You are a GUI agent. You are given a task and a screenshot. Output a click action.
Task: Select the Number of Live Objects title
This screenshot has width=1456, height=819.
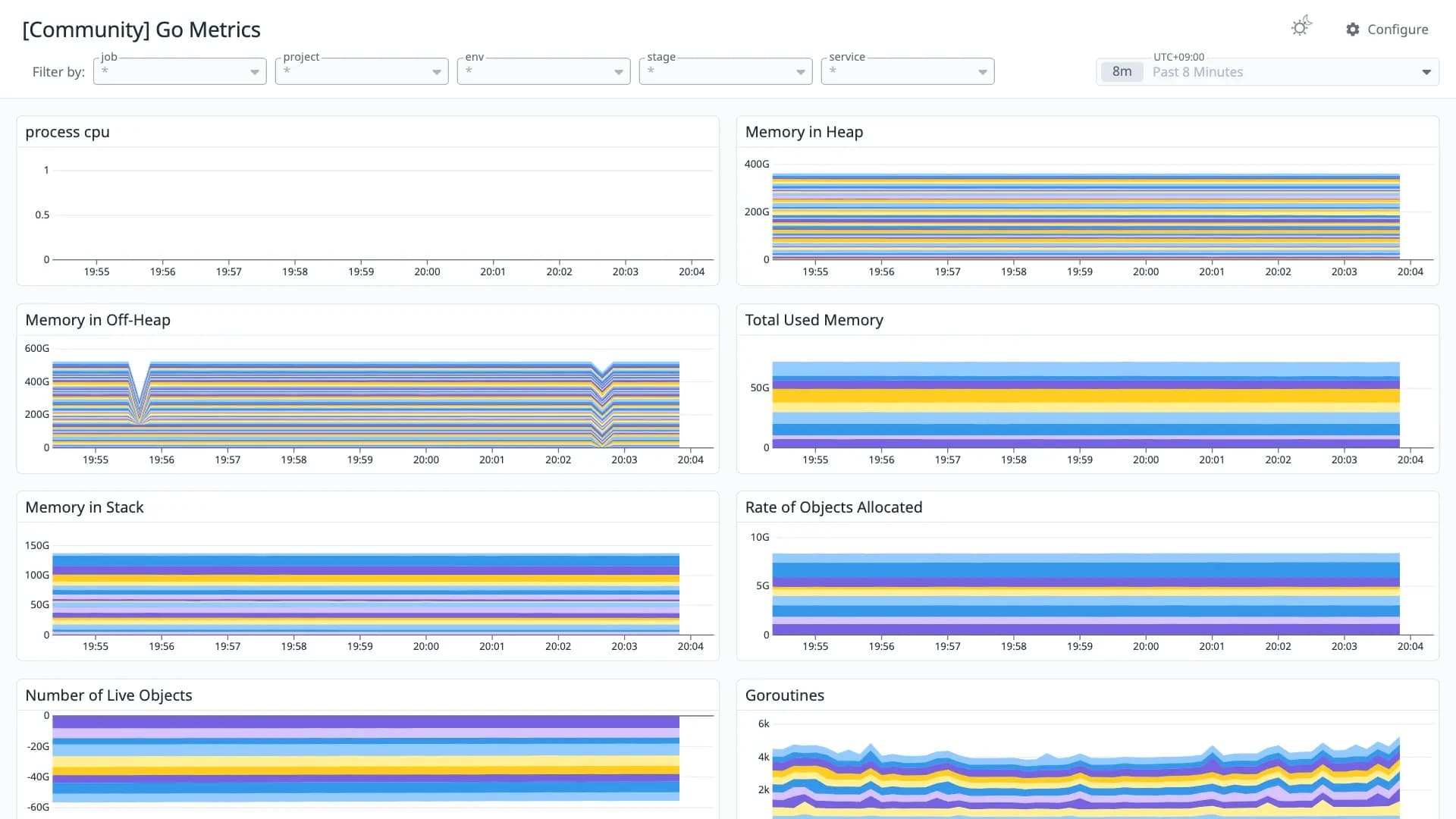click(108, 695)
